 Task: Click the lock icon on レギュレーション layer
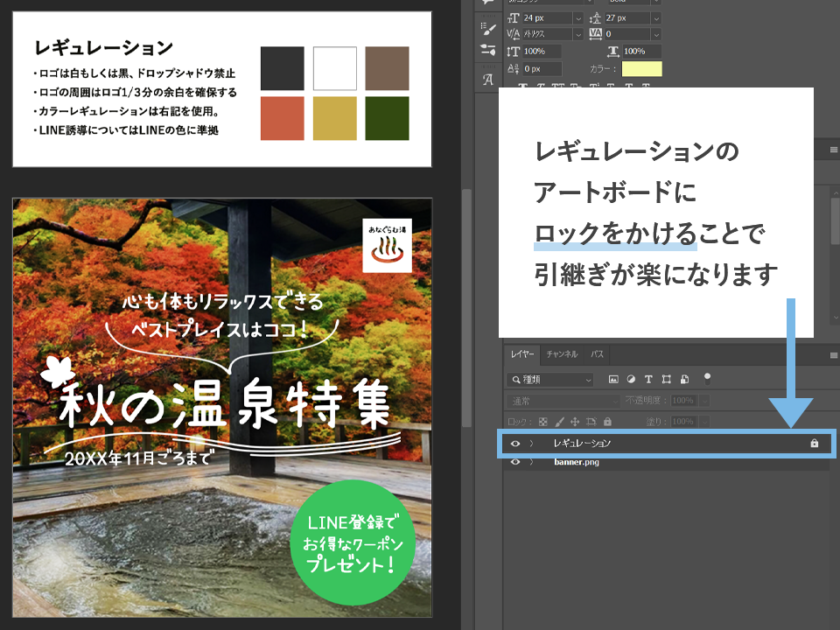(814, 443)
